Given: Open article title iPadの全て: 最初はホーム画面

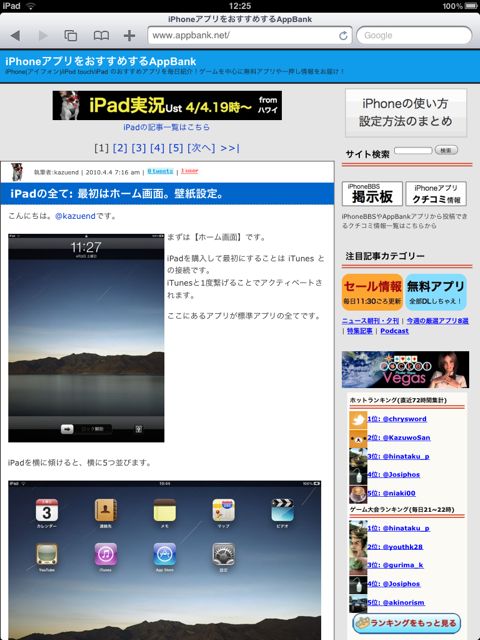Looking at the screenshot, I should (x=117, y=193).
